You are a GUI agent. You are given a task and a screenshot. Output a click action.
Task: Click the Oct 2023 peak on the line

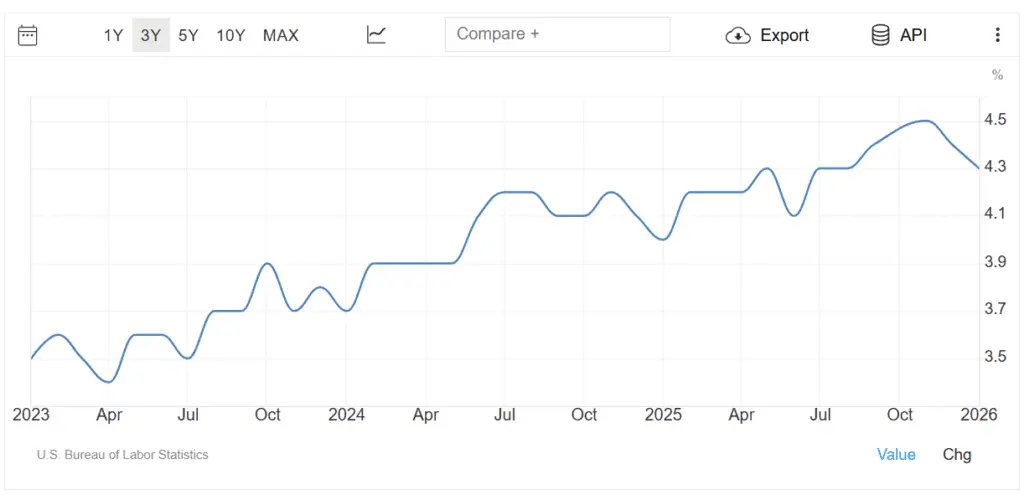[267, 263]
